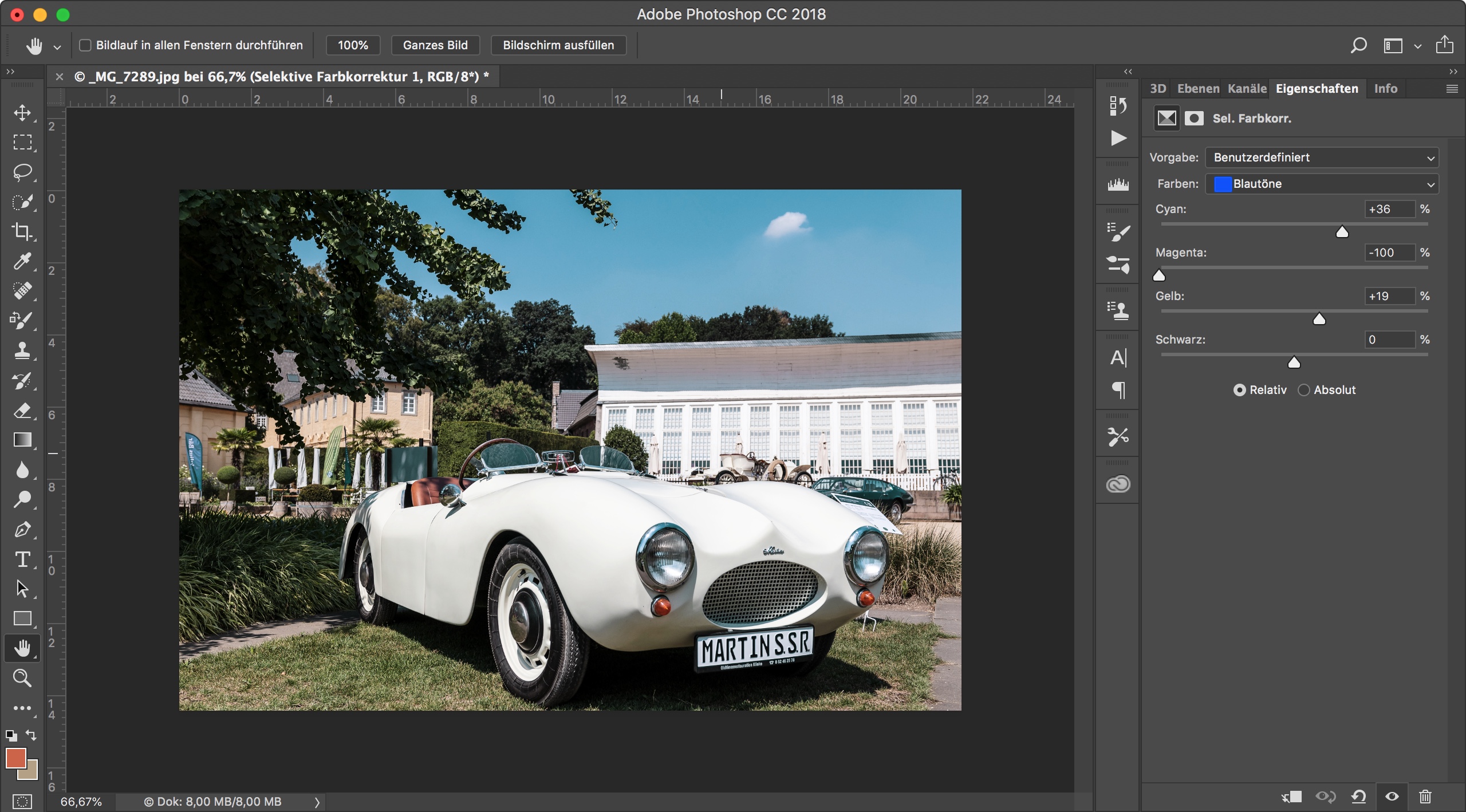Image resolution: width=1466 pixels, height=812 pixels.
Task: Delete adjustment layer with trash icon
Action: [x=1425, y=797]
